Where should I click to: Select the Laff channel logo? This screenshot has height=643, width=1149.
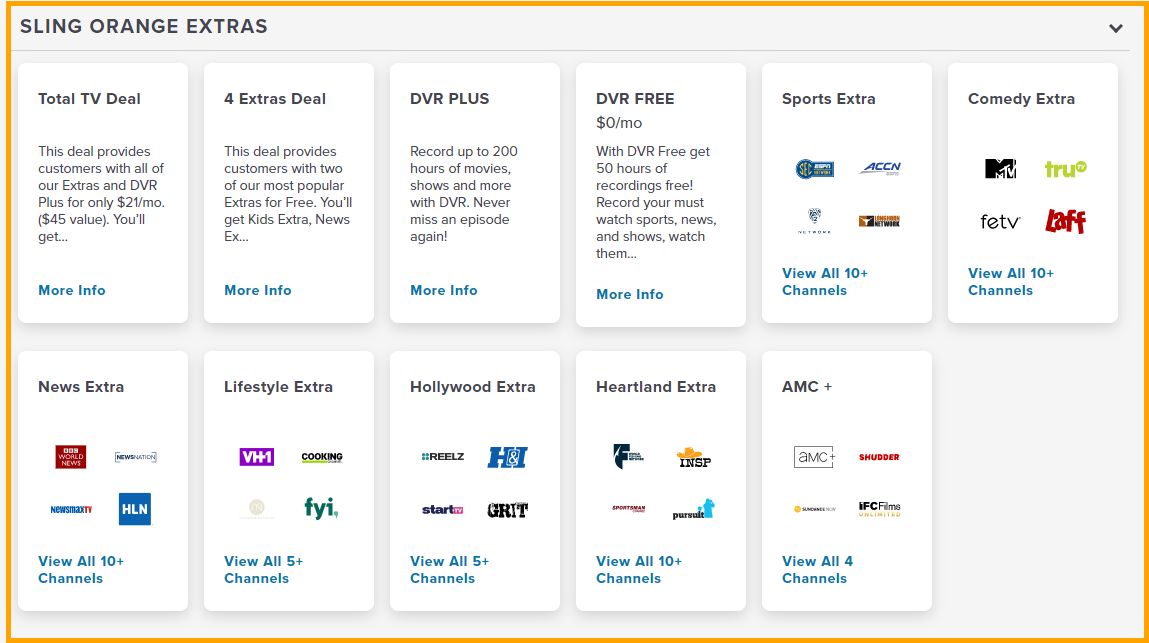[1065, 221]
